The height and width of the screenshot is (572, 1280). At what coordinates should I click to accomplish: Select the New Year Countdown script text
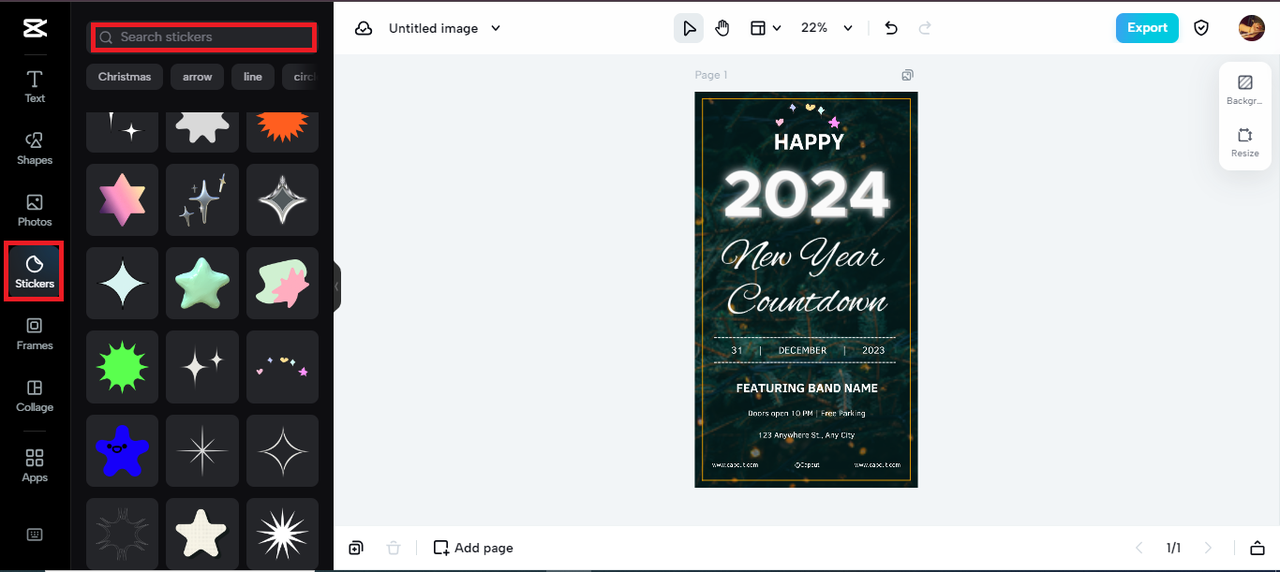806,278
